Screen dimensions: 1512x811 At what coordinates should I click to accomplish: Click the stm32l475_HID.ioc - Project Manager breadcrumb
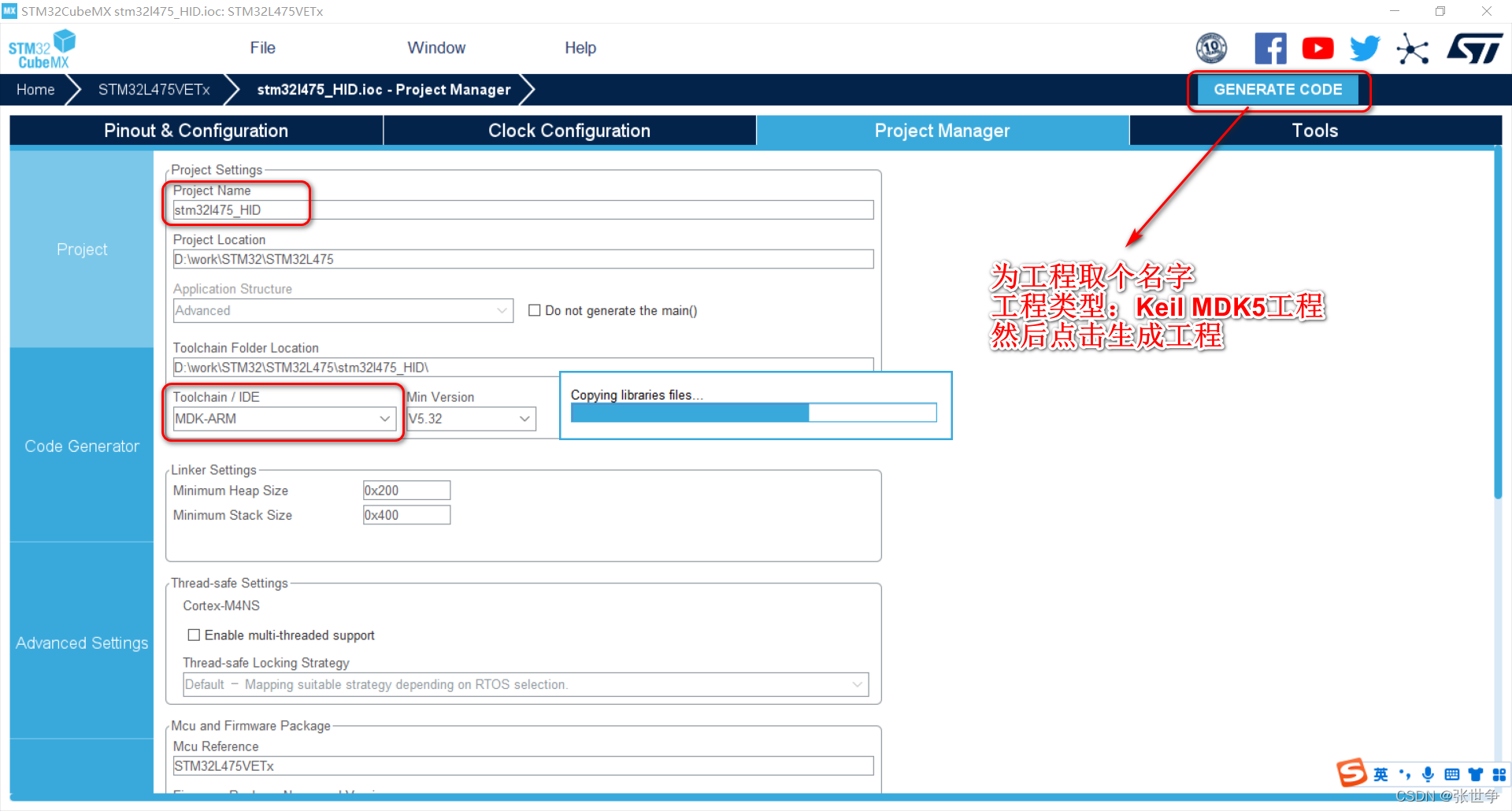[x=384, y=90]
